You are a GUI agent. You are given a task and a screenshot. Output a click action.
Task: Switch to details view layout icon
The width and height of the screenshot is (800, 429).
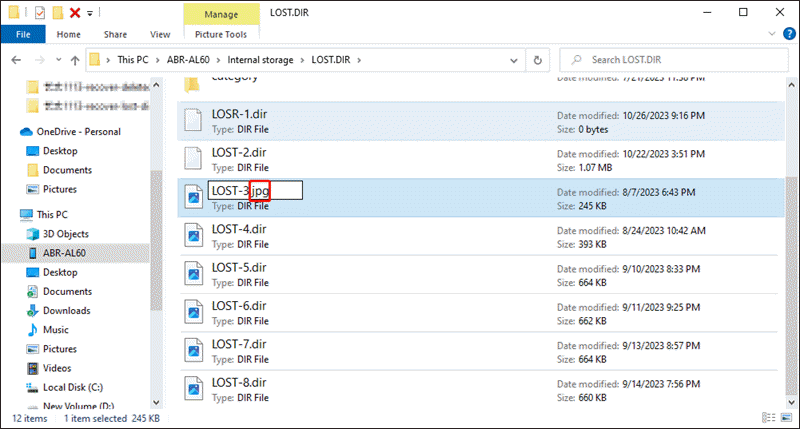pos(768,418)
